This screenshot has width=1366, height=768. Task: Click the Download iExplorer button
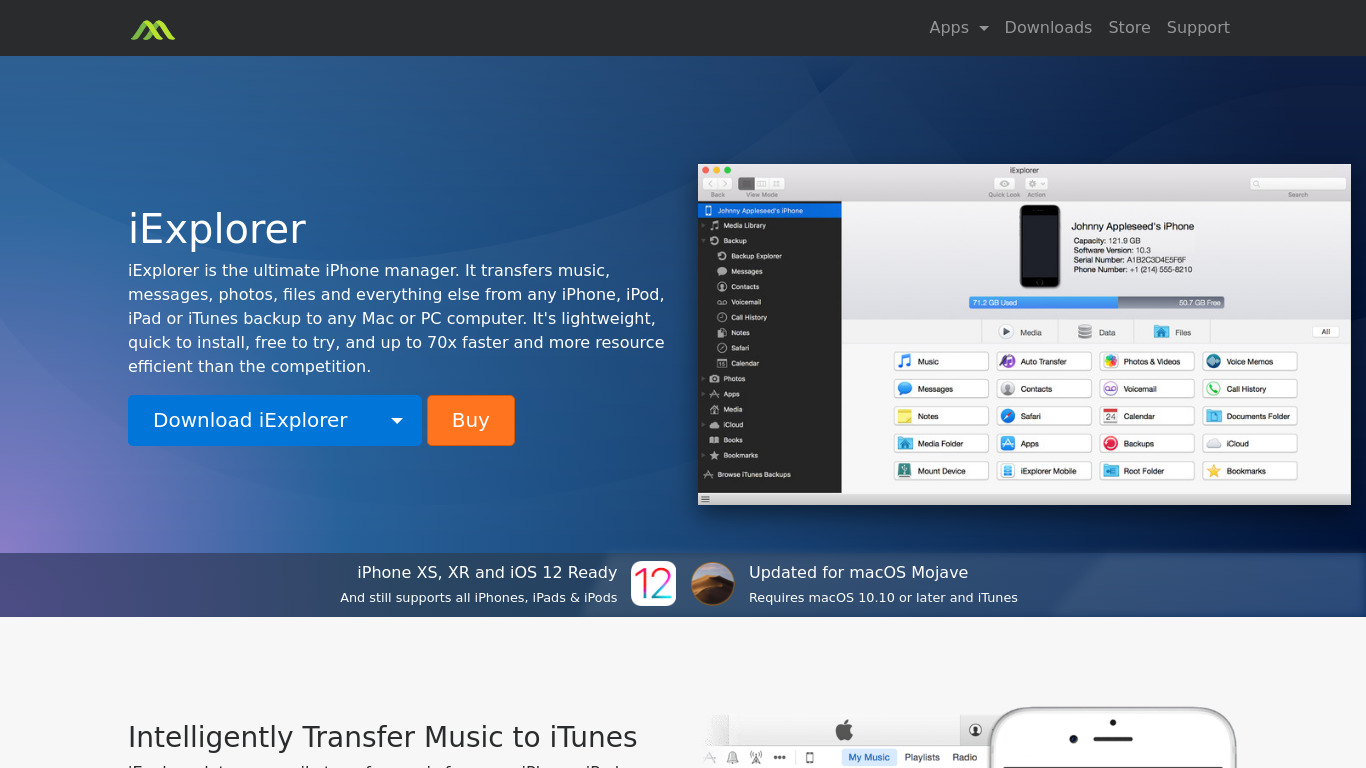coord(250,420)
